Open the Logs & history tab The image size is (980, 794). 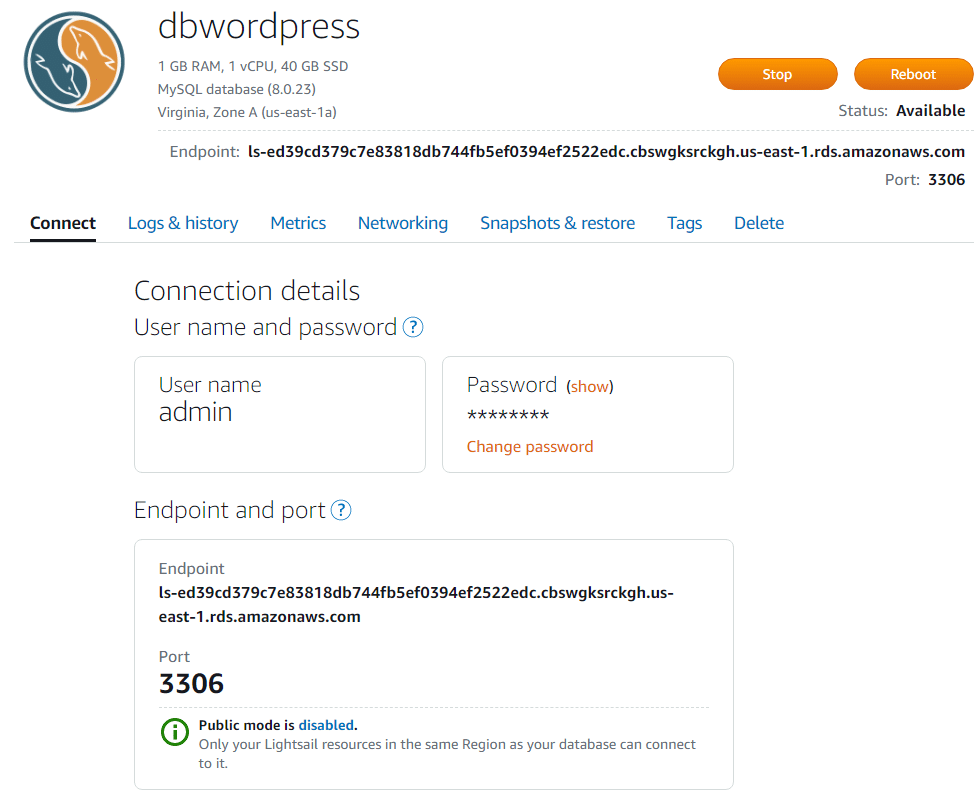183,223
